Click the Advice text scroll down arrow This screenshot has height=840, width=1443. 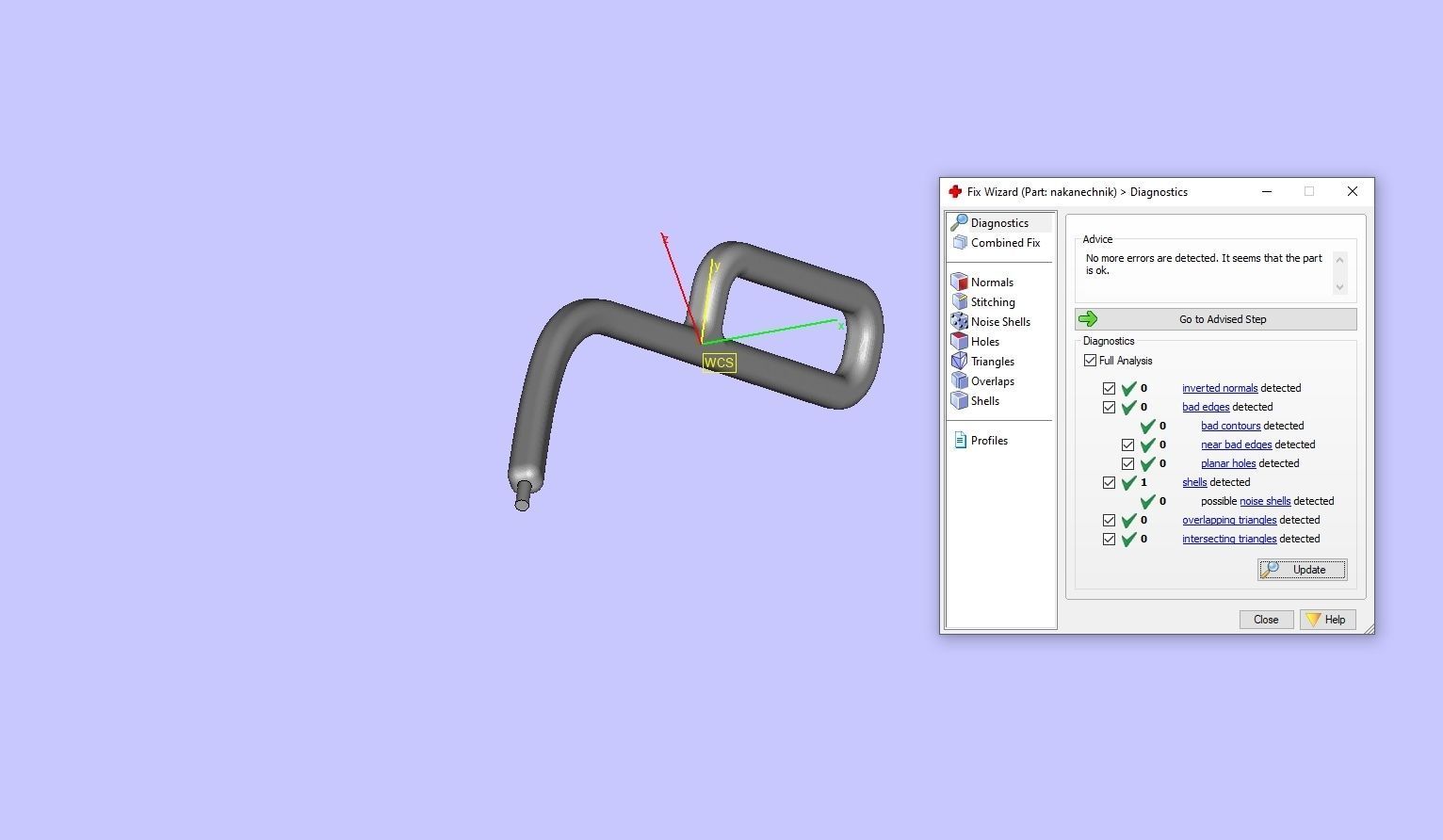(1340, 287)
